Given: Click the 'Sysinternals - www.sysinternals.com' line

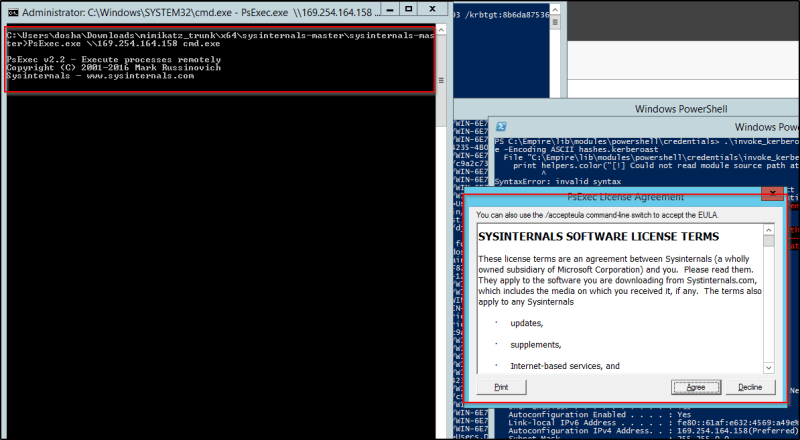Looking at the screenshot, I should 100,76.
